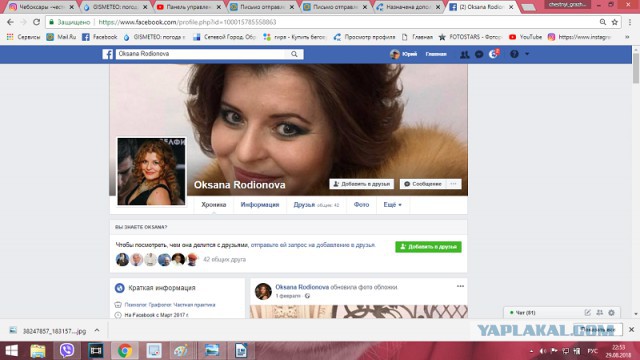
Task: Open Facebook bookmark in bookmarks bar
Action: tap(100, 37)
